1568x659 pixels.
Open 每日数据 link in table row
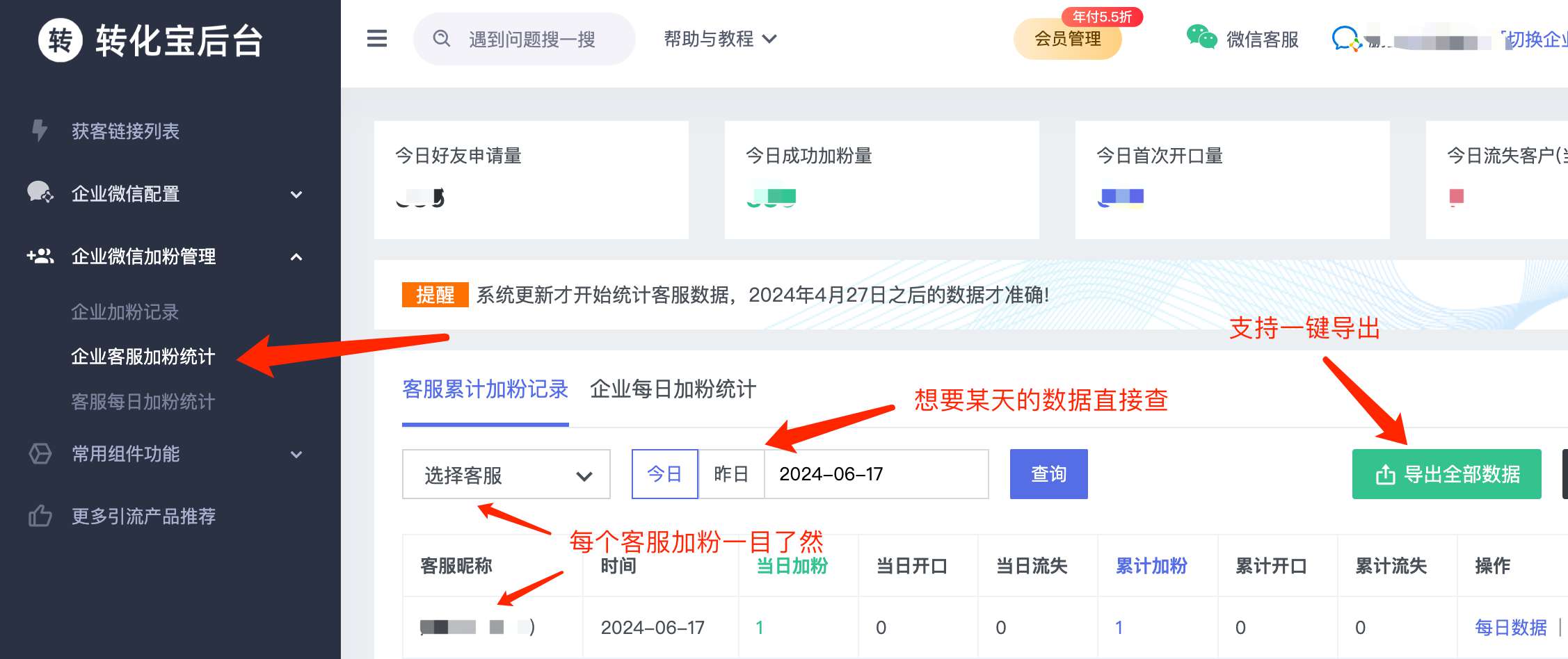tap(1510, 628)
